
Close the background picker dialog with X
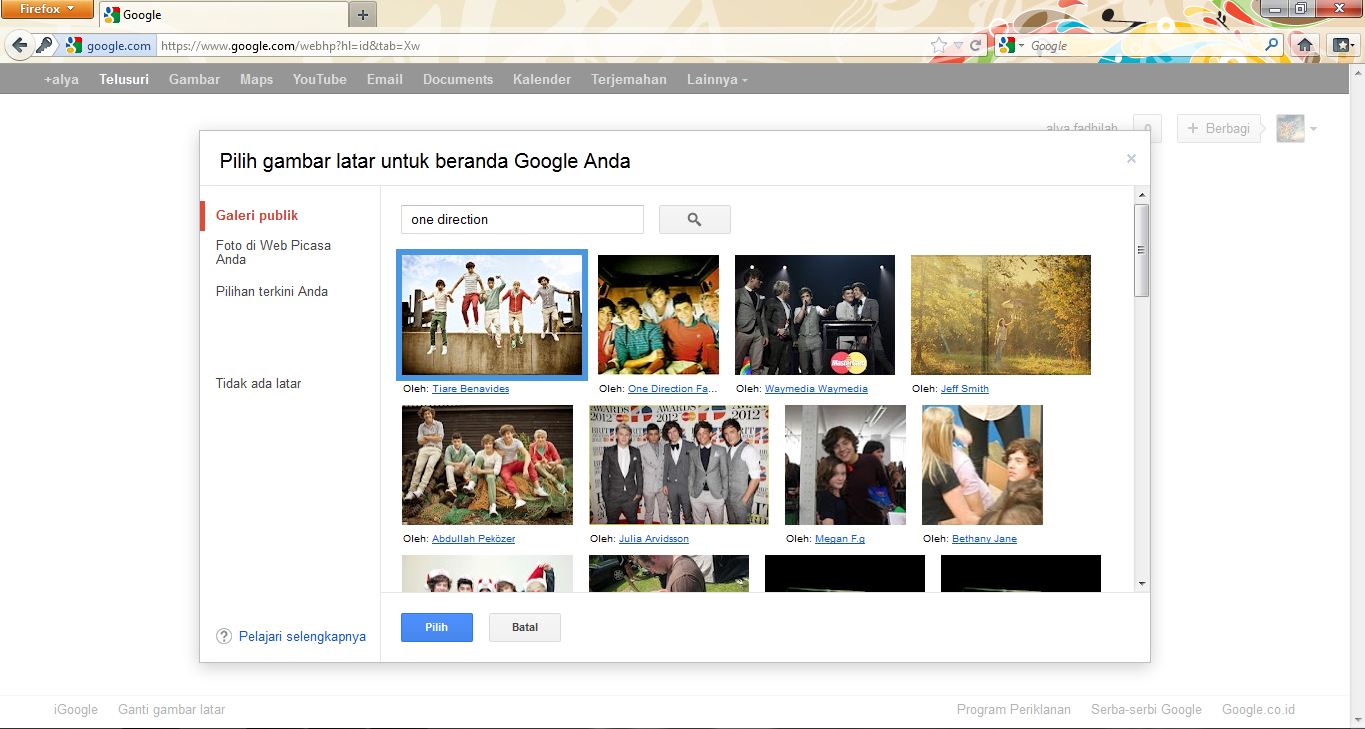pos(1131,158)
